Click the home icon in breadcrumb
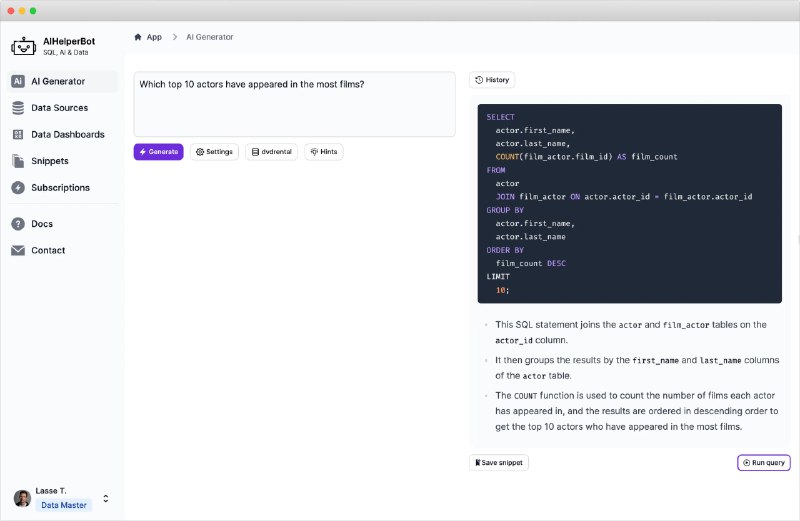The height and width of the screenshot is (521, 800). coord(138,37)
